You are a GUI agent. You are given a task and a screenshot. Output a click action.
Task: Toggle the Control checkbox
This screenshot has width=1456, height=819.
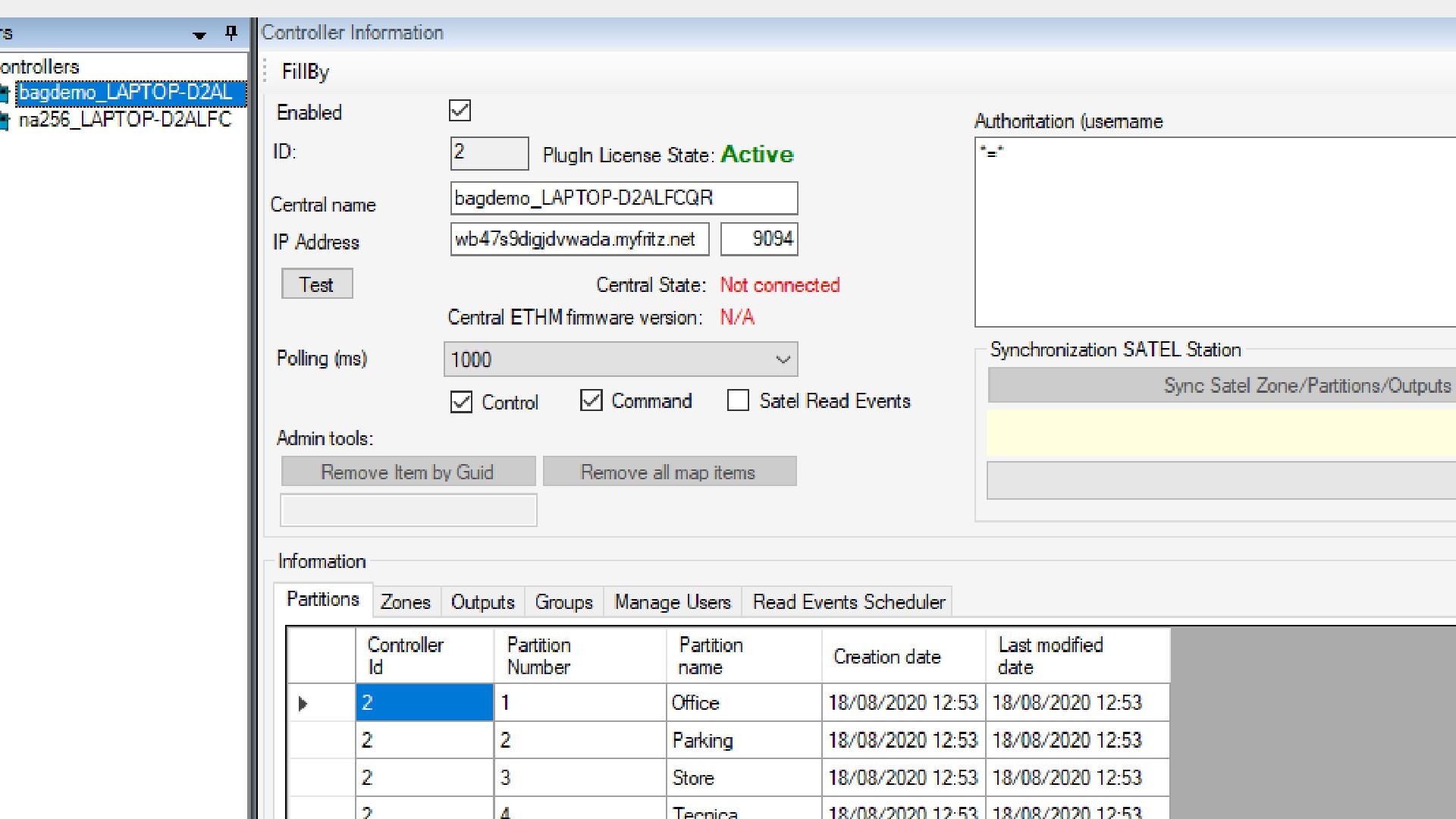(x=461, y=402)
